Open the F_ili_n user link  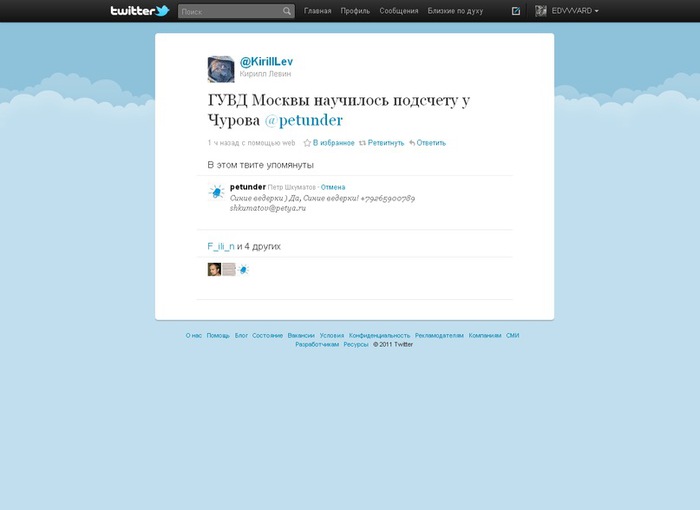(x=221, y=246)
